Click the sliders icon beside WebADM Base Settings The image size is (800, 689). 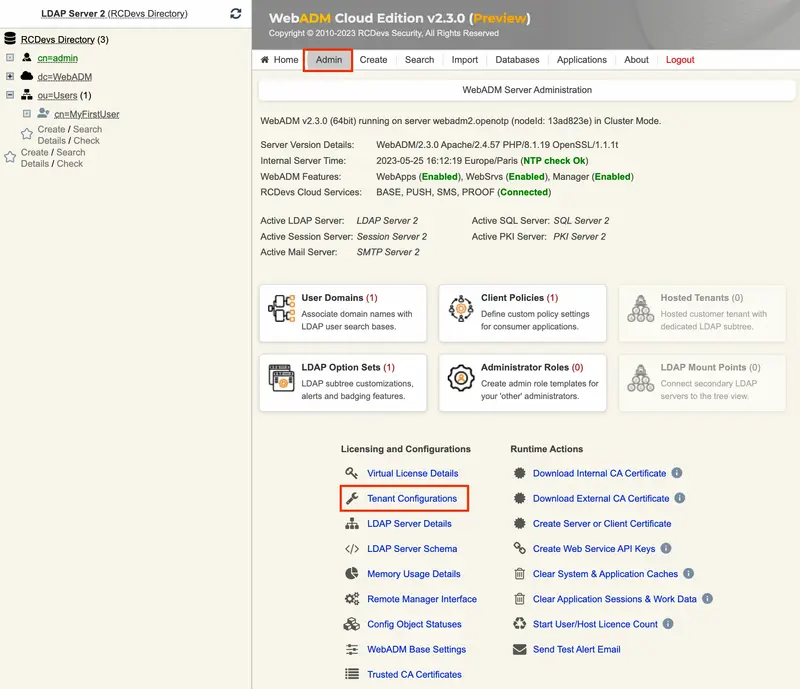(x=352, y=649)
